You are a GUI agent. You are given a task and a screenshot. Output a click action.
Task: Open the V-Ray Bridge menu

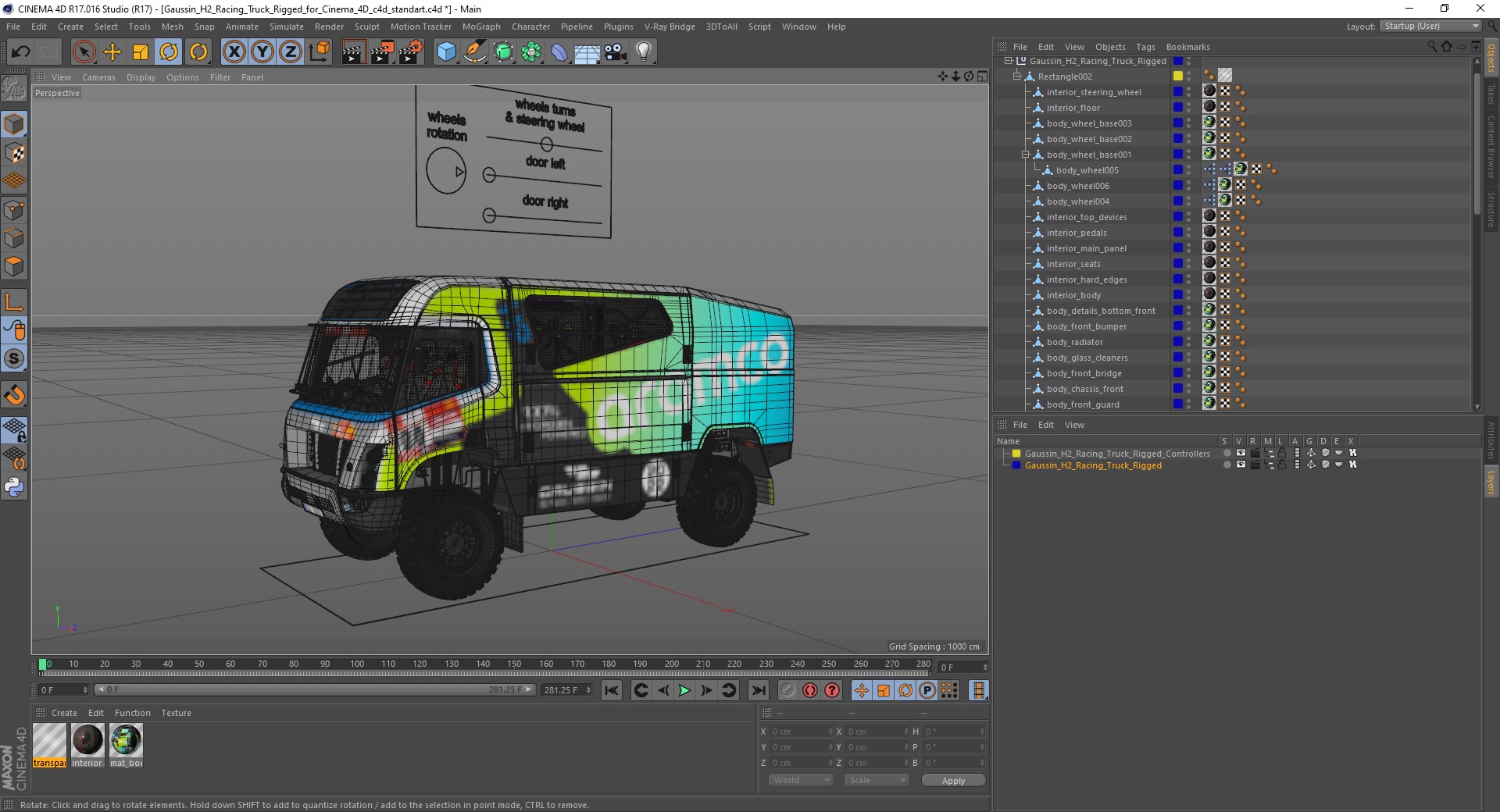(x=670, y=27)
